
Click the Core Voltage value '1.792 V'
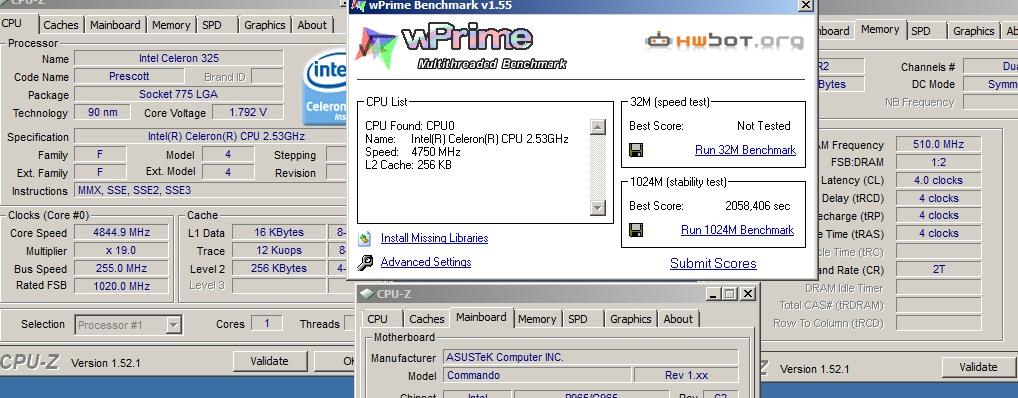coord(248,112)
